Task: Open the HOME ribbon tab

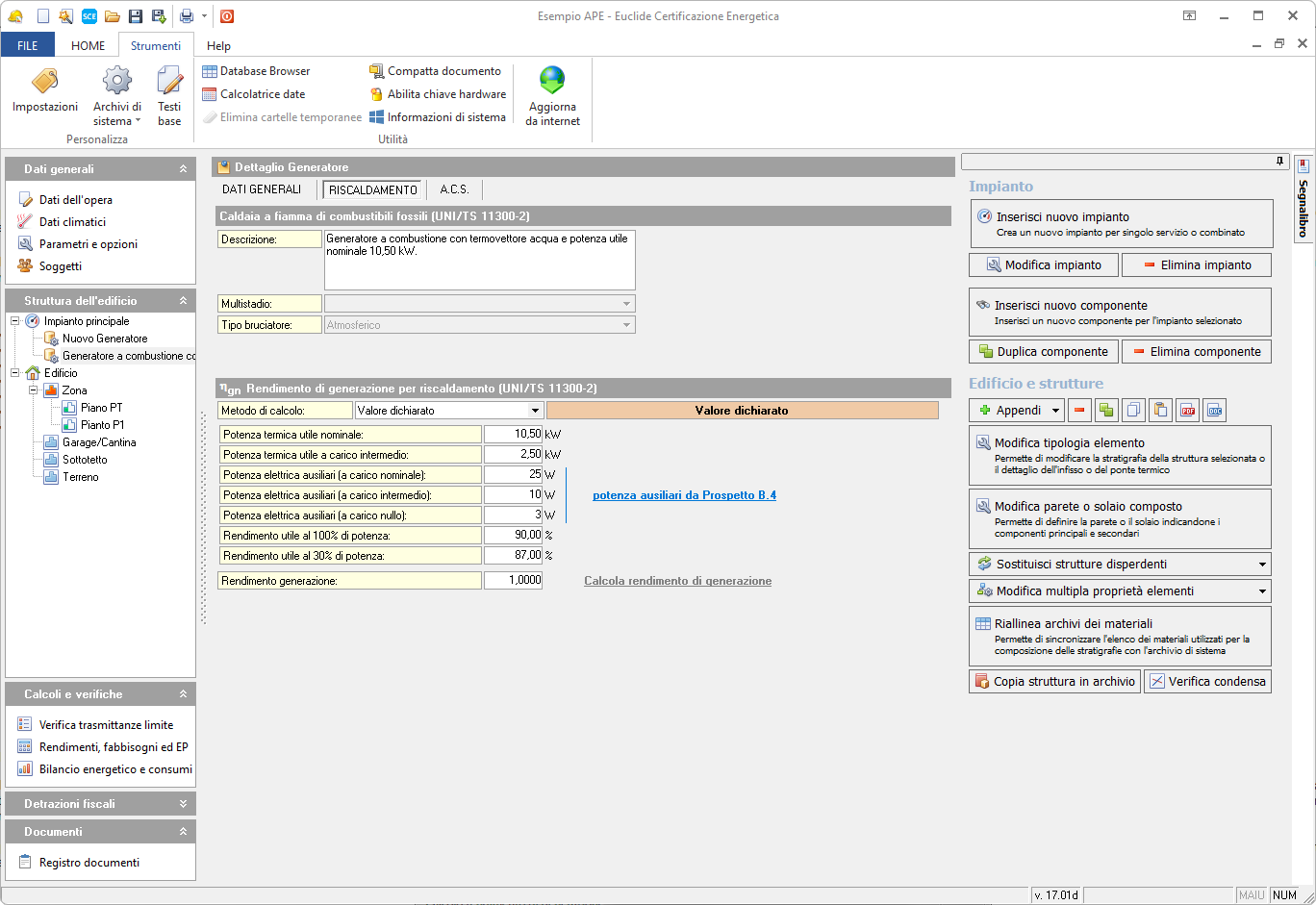Action: coord(88,45)
